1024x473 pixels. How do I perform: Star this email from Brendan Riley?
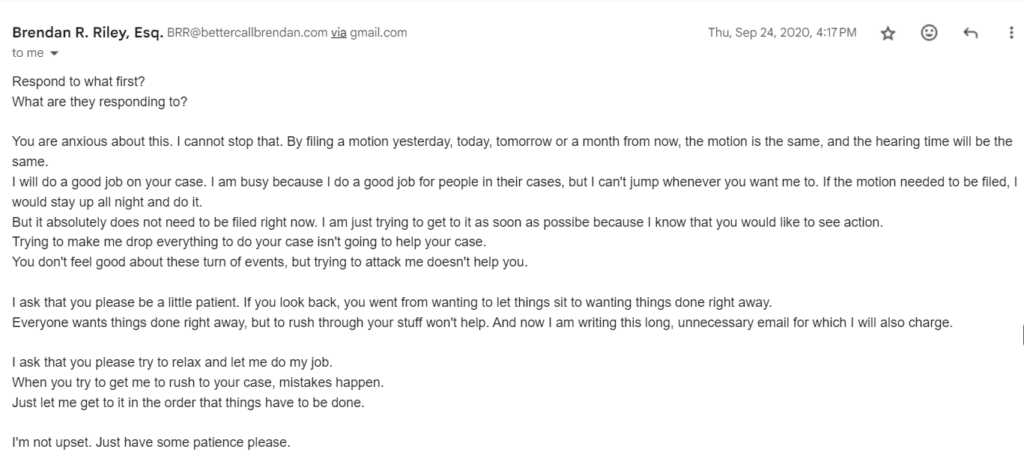(888, 33)
